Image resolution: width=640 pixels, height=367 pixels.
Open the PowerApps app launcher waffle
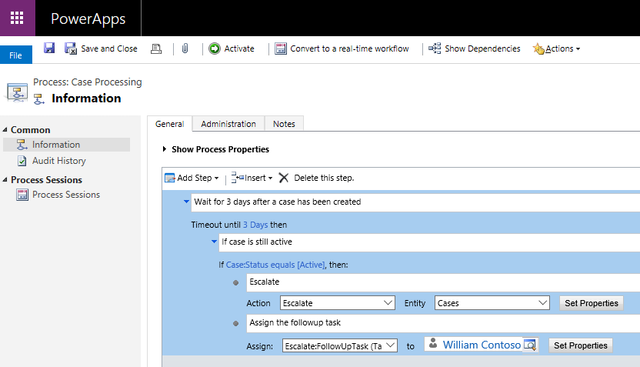(17, 18)
